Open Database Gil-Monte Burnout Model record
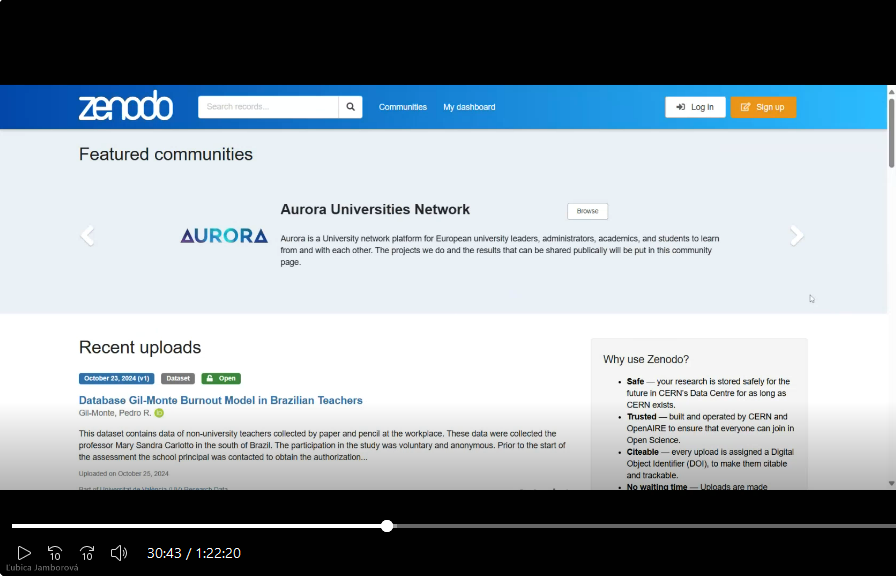896x576 pixels. pos(221,400)
